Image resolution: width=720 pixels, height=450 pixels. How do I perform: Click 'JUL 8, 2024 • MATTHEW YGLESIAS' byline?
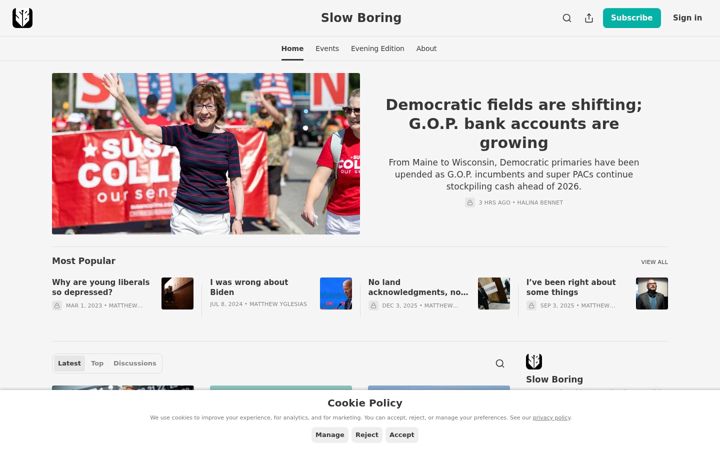click(x=258, y=304)
